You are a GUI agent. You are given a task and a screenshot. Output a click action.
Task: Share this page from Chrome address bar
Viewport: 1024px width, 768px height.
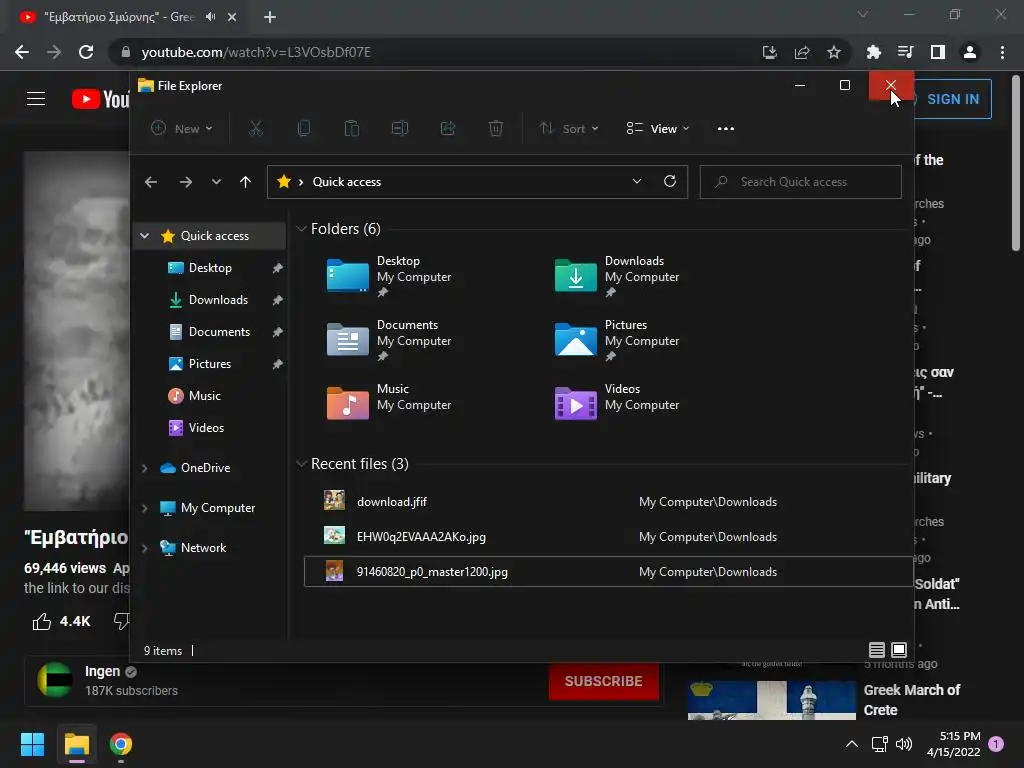coord(801,52)
